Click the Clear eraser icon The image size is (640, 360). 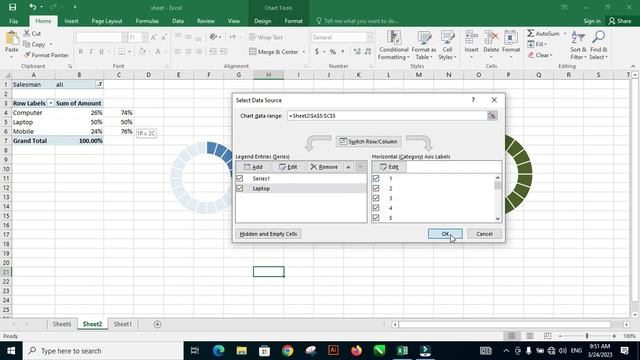[531, 55]
